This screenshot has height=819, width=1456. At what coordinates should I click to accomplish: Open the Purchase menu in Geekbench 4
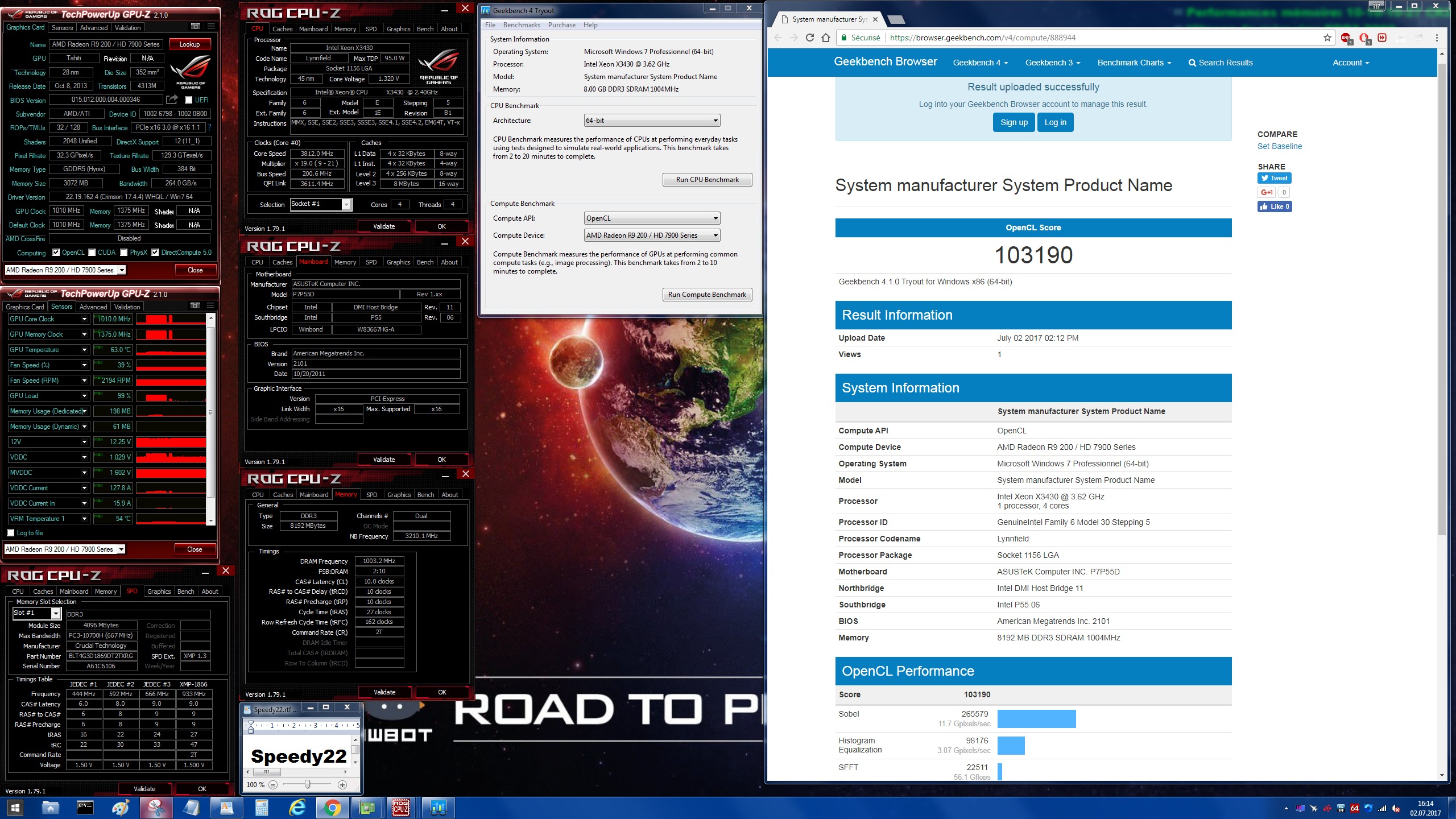tap(562, 25)
